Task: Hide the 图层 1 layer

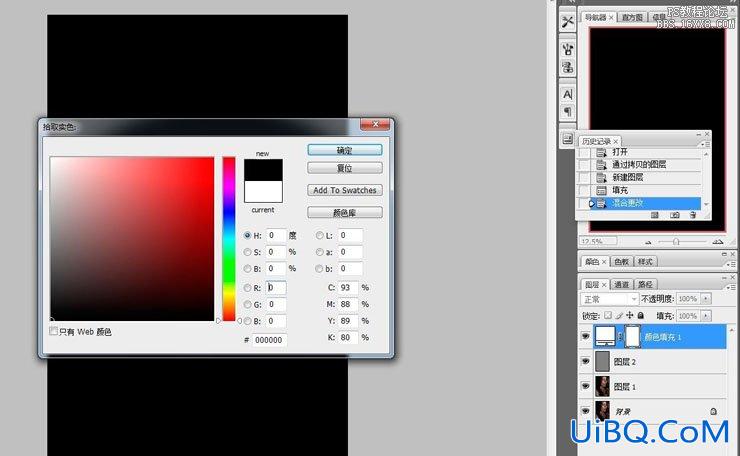Action: tap(586, 386)
